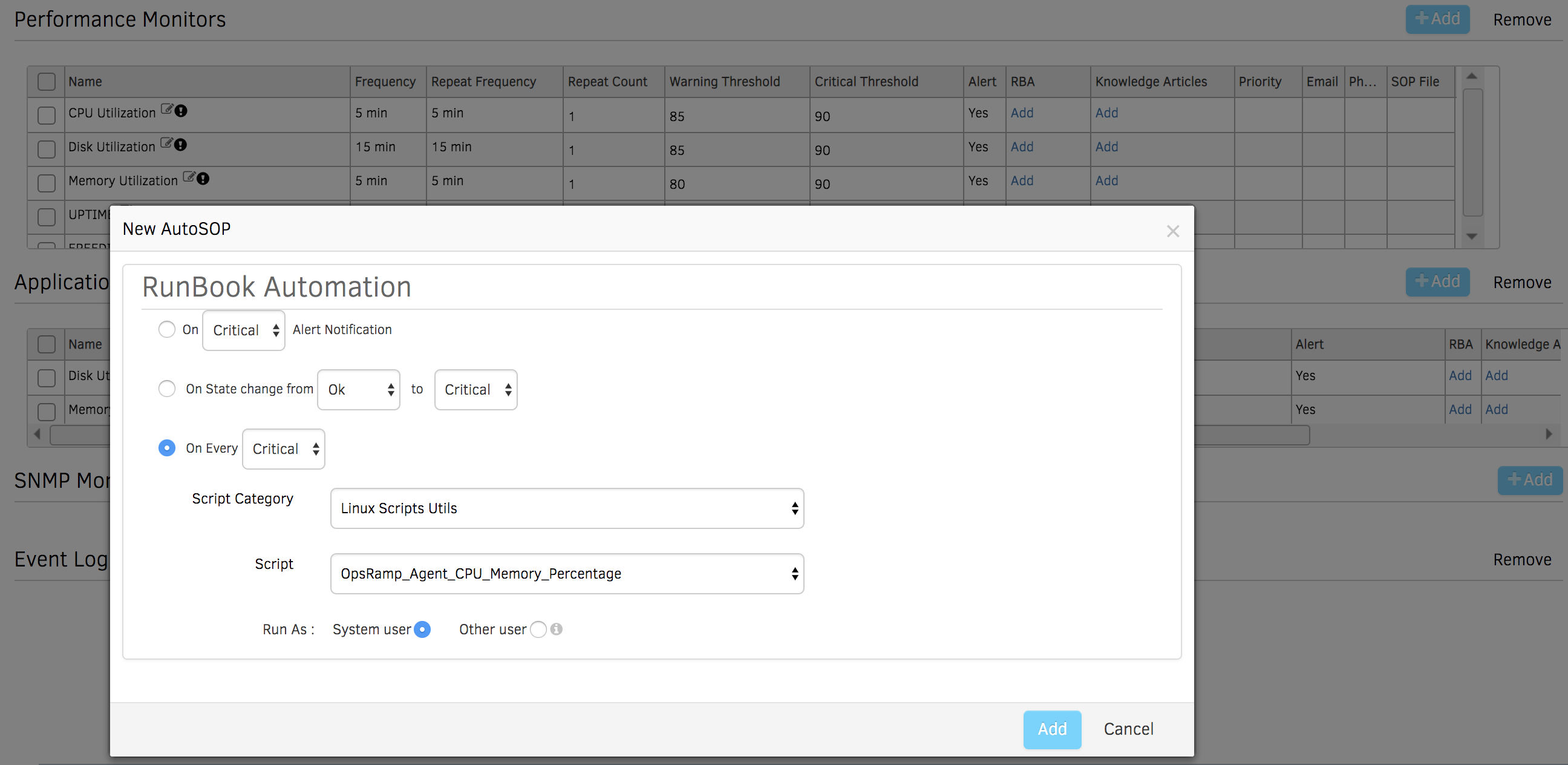Image resolution: width=1568 pixels, height=765 pixels.
Task: Change the state change 'to' Critical dropdown
Action: click(475, 389)
